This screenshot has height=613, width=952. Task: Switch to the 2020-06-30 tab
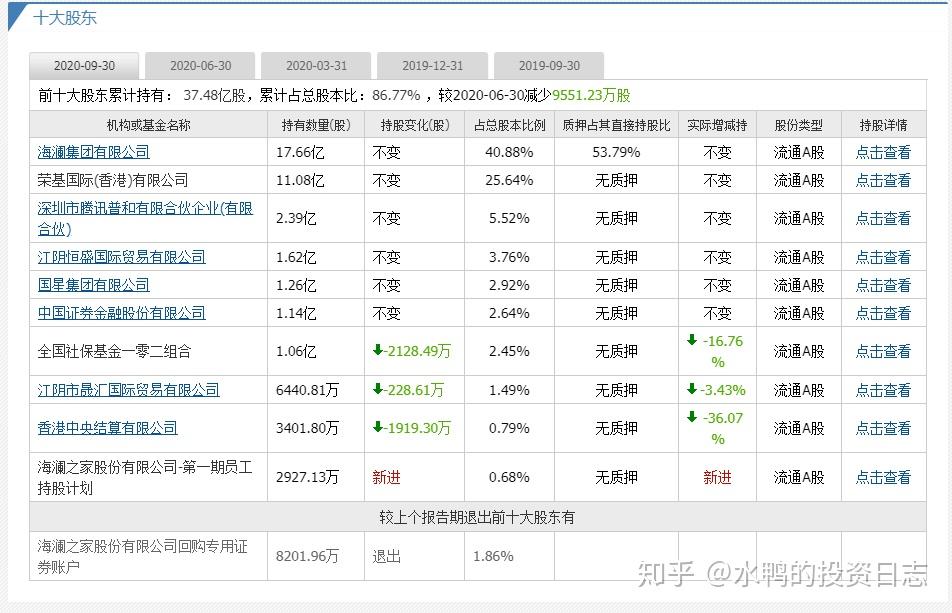pyautogui.click(x=200, y=66)
